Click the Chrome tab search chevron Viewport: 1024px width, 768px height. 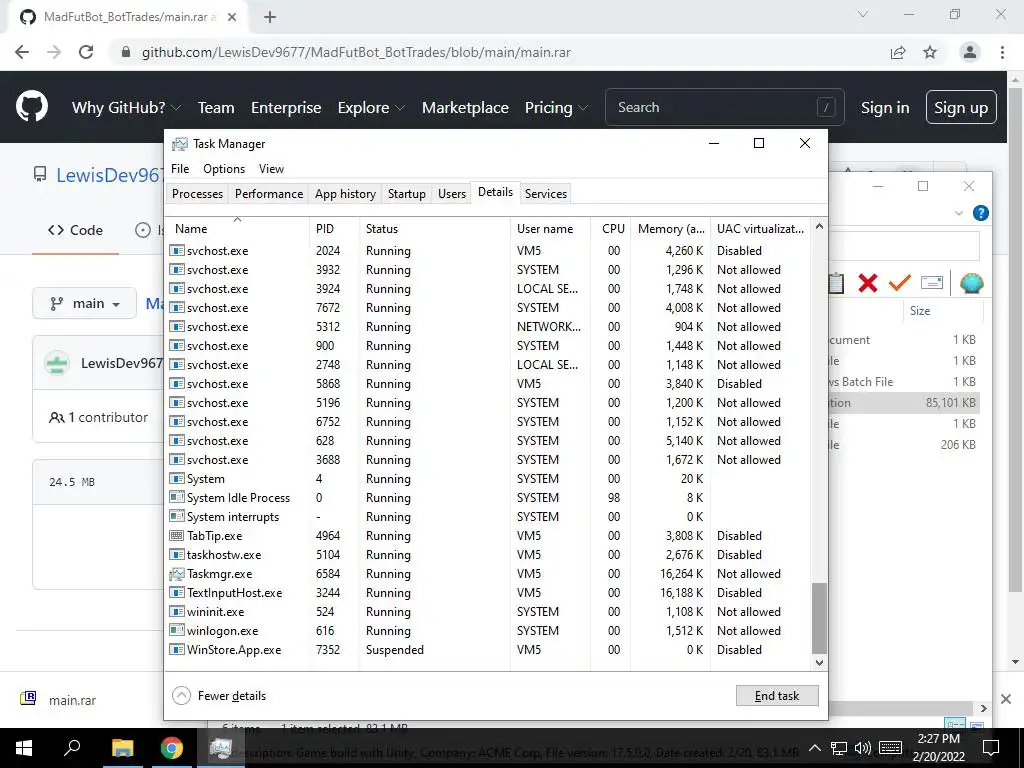(x=863, y=14)
